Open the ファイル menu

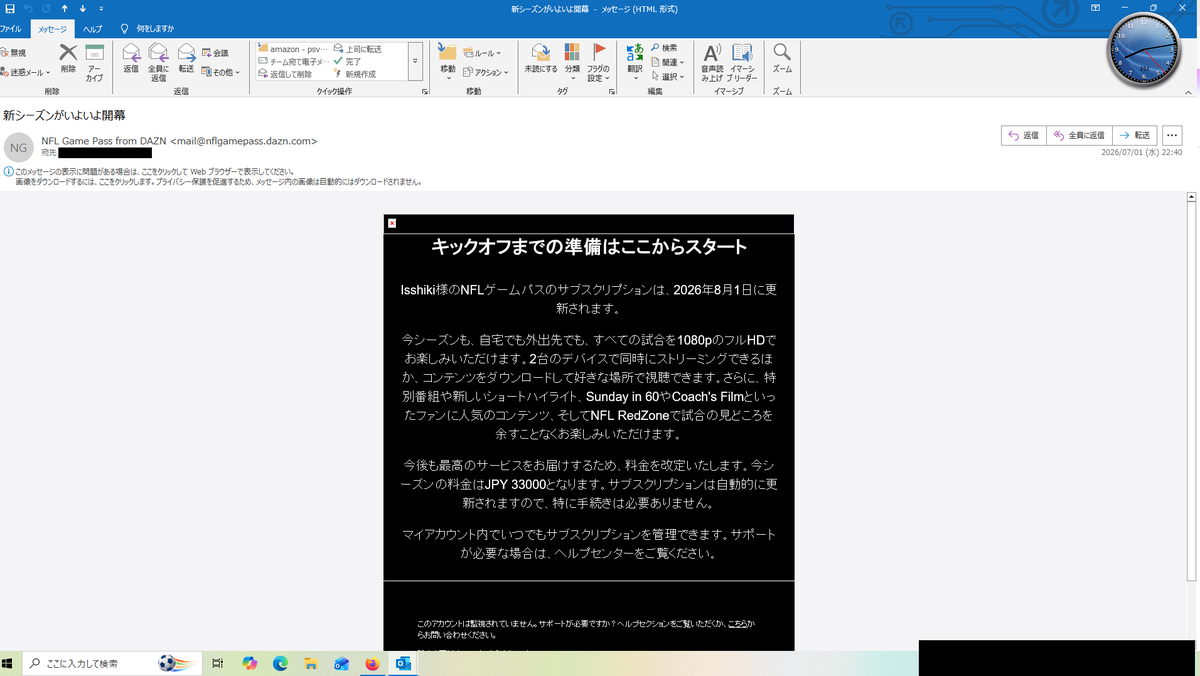point(10,29)
